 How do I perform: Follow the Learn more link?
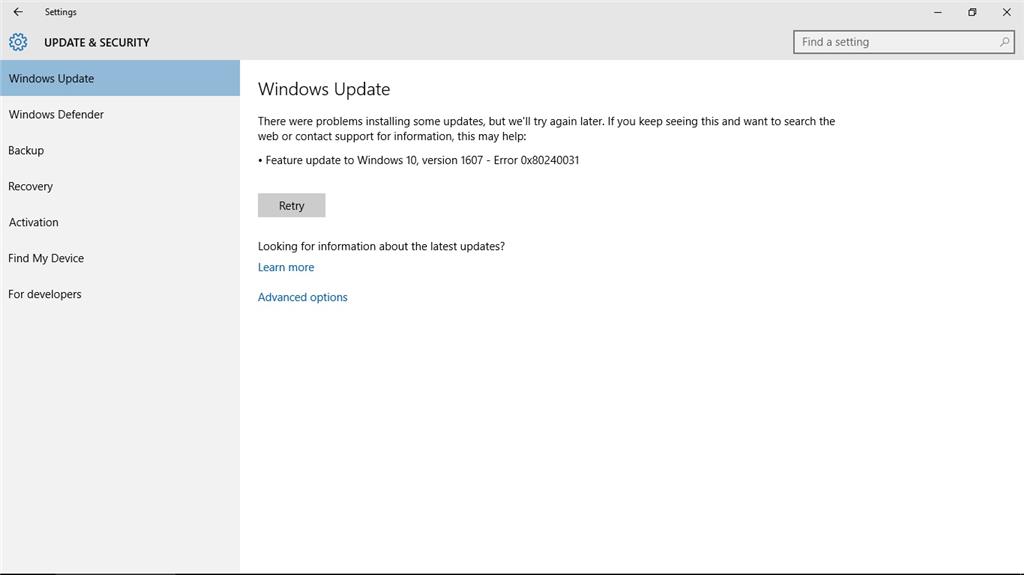[x=286, y=267]
